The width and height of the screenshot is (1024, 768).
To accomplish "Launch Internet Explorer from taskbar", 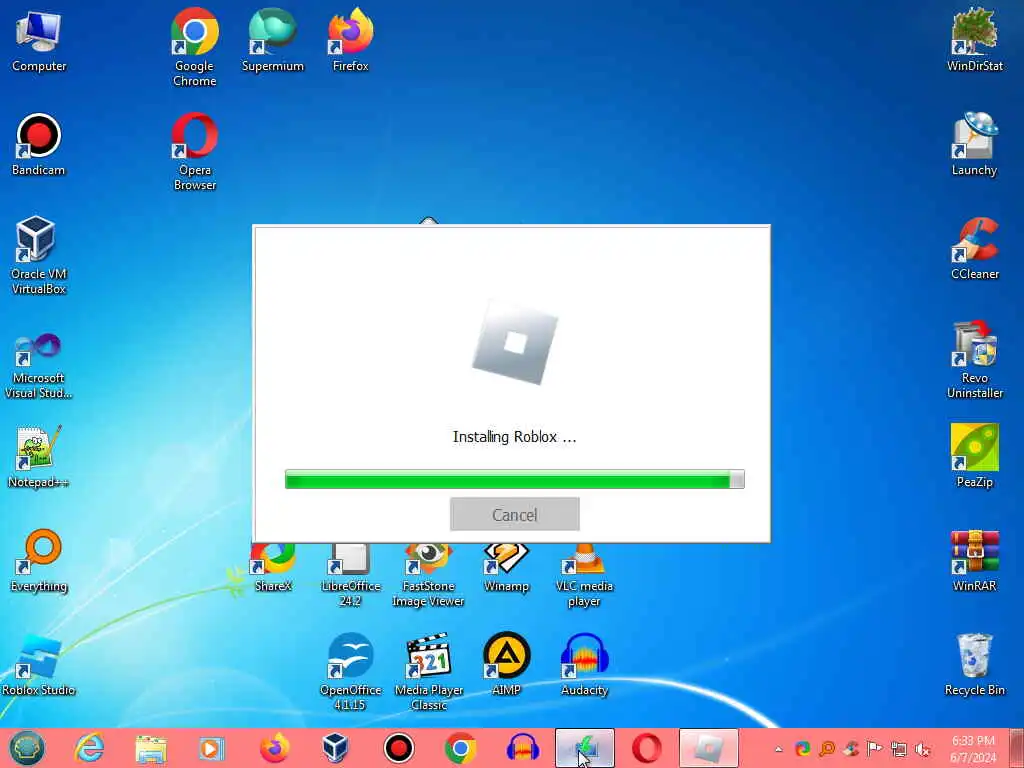I will coord(89,748).
